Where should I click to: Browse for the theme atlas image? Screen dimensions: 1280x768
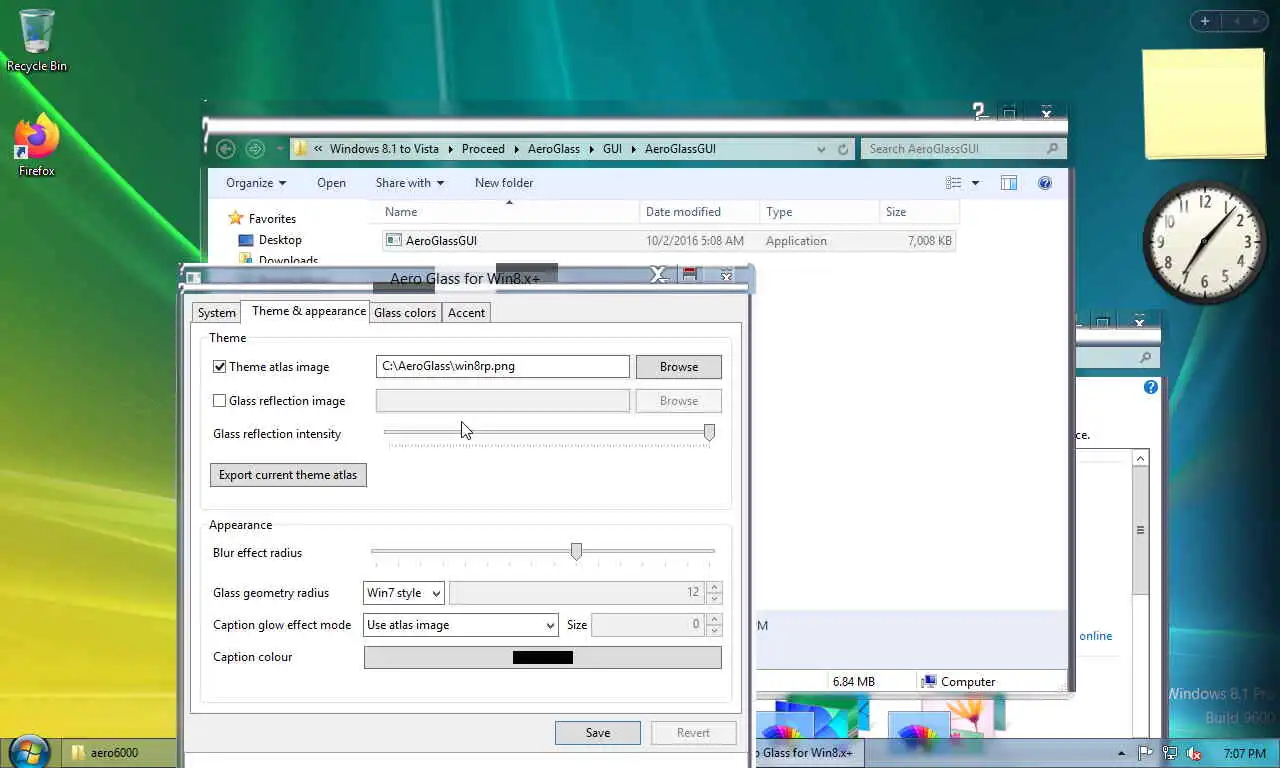click(679, 367)
